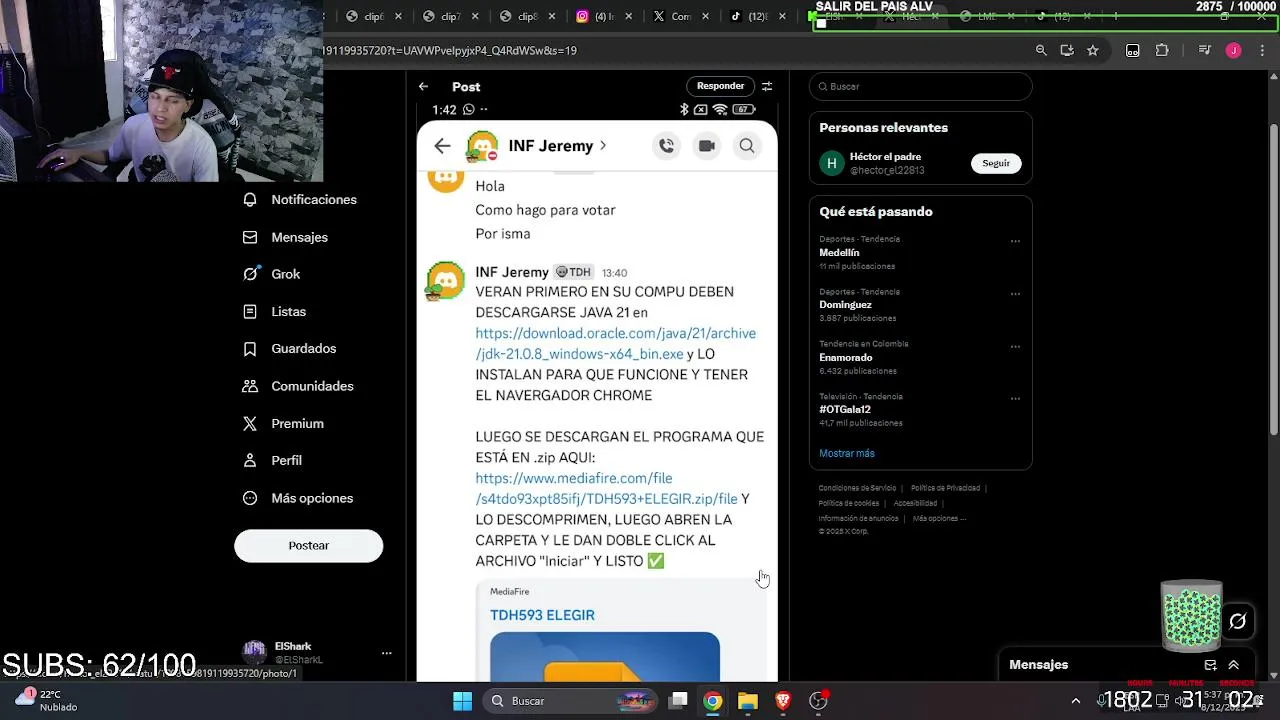
Task: Follow Héctor el padre with Seguir
Action: (x=996, y=163)
